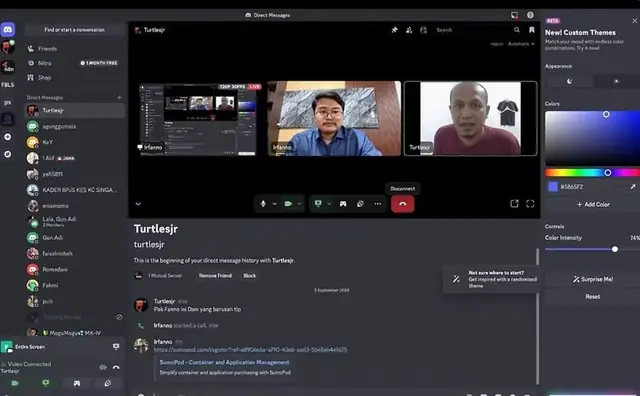Click the Surprise Me! button
Viewport: 640px width, 396px height.
593,279
